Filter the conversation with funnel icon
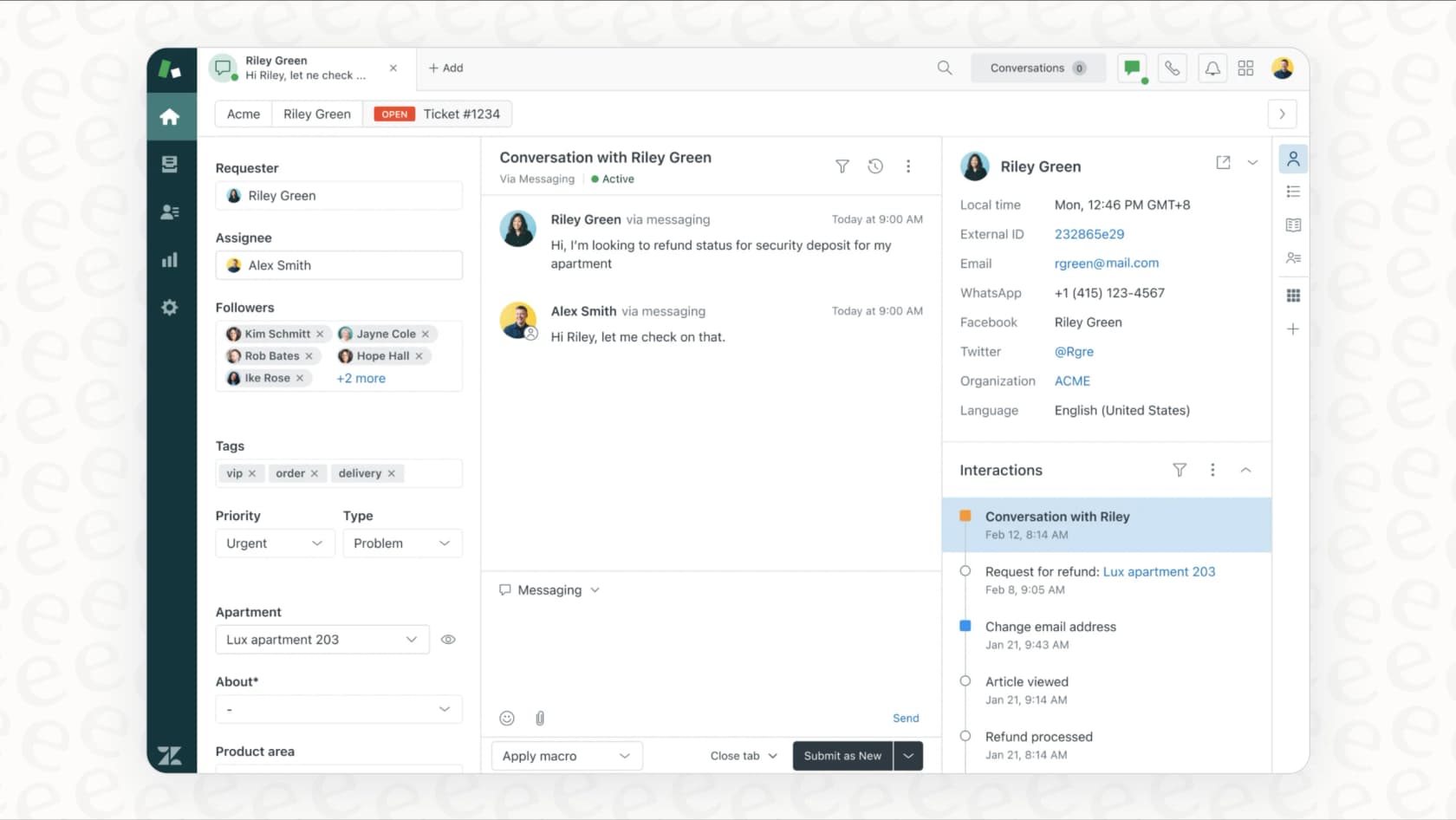 (x=842, y=166)
